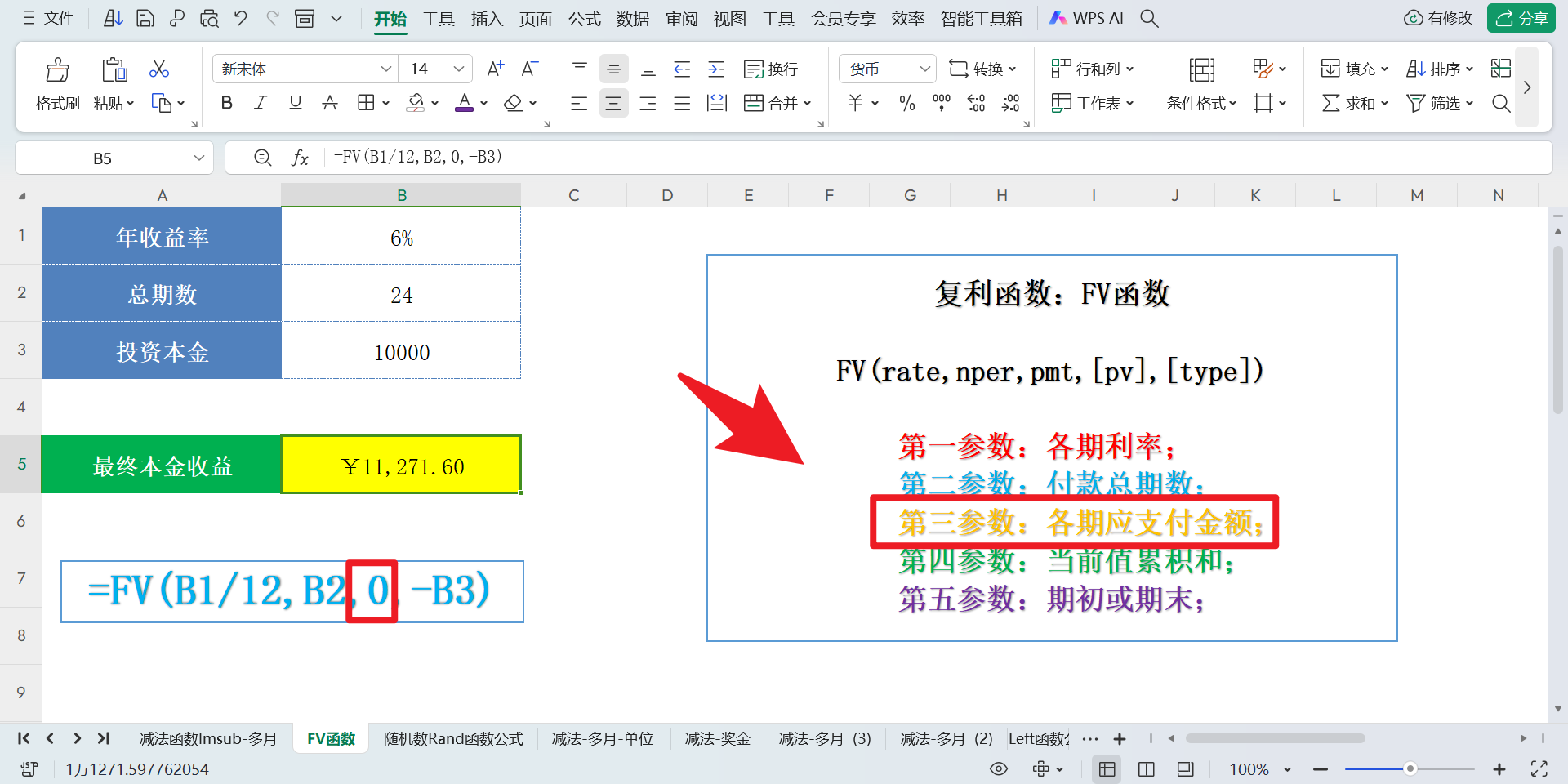Click the Undo arrow icon
Screen dimensions: 1568x784
point(240,18)
